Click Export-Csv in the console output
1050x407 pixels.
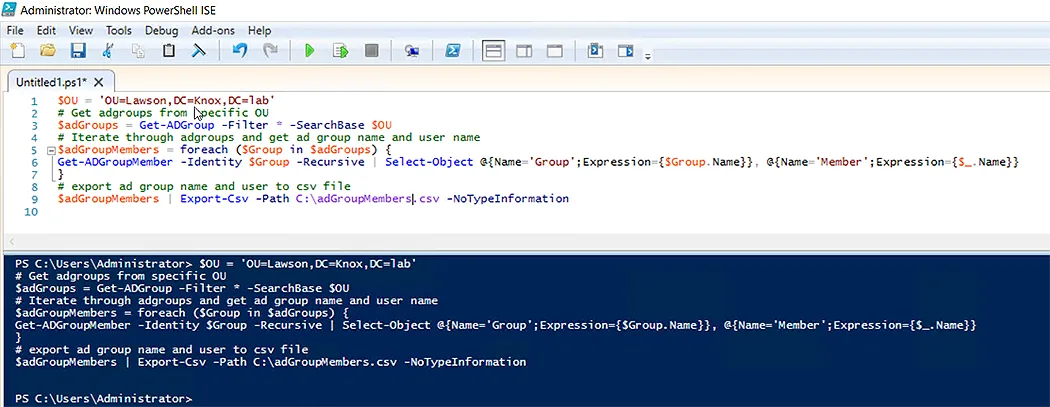tap(171, 362)
